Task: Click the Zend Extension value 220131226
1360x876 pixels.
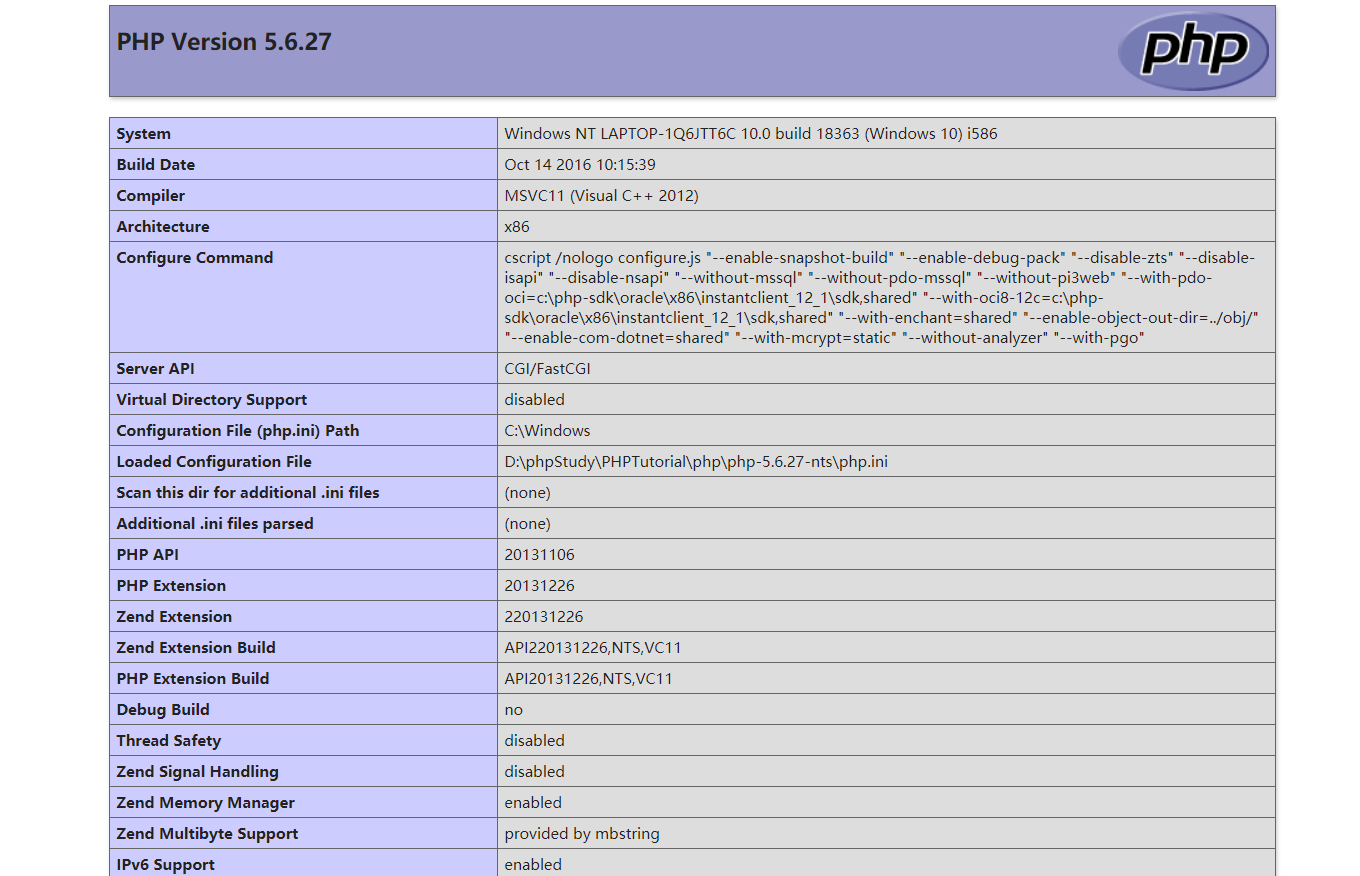Action: [x=544, y=617]
